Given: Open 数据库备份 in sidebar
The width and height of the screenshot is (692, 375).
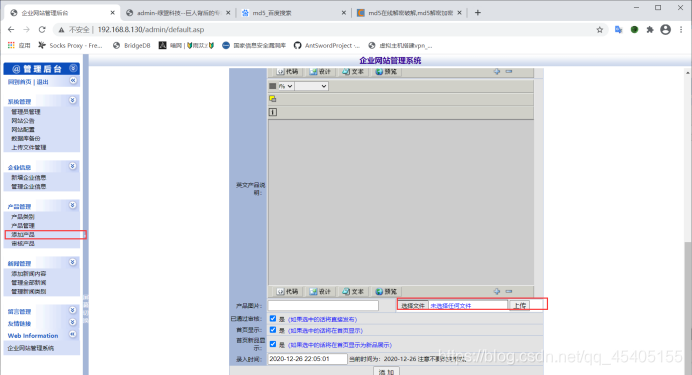Looking at the screenshot, I should click(26, 139).
